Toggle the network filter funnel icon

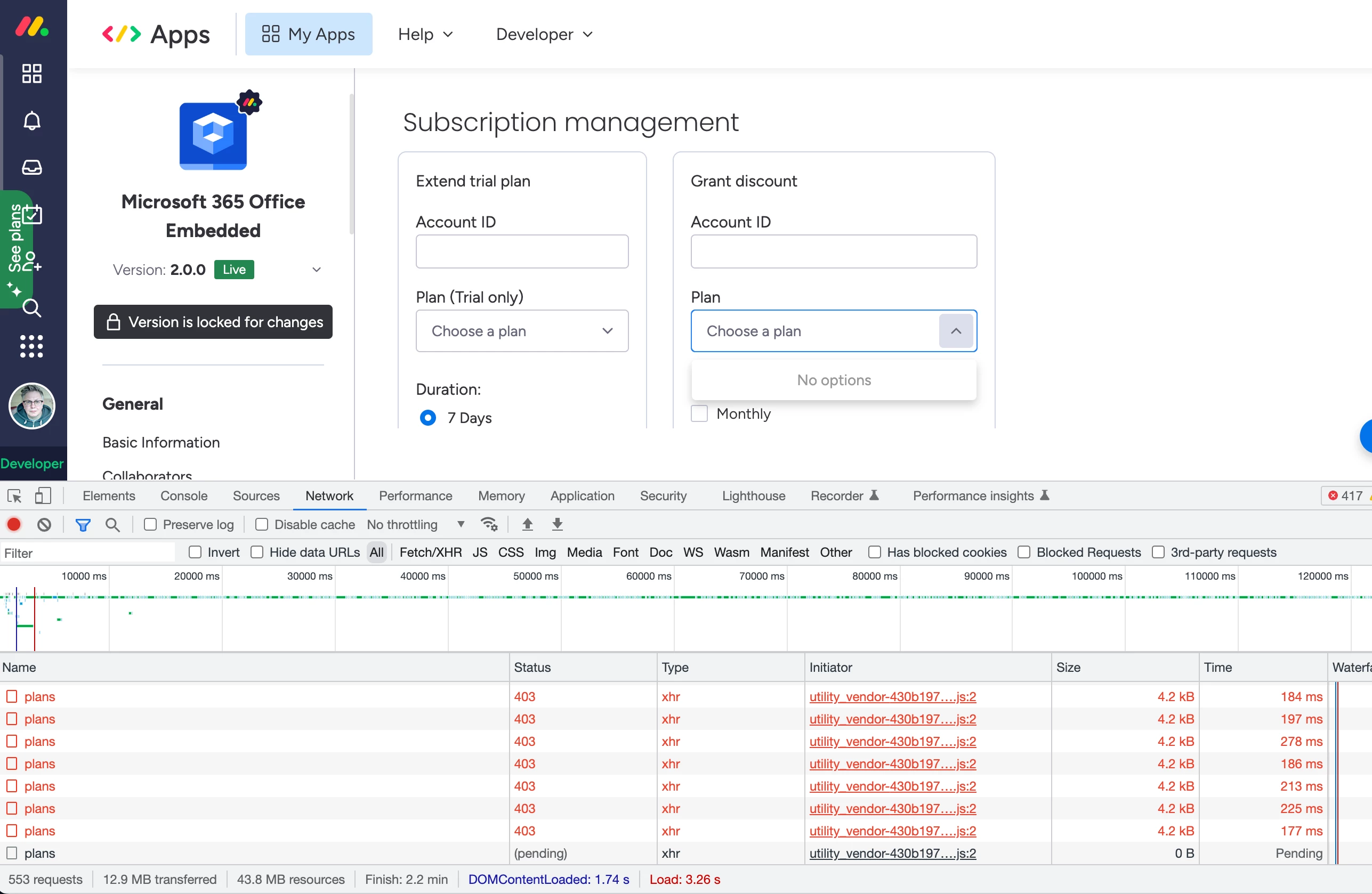(x=83, y=524)
